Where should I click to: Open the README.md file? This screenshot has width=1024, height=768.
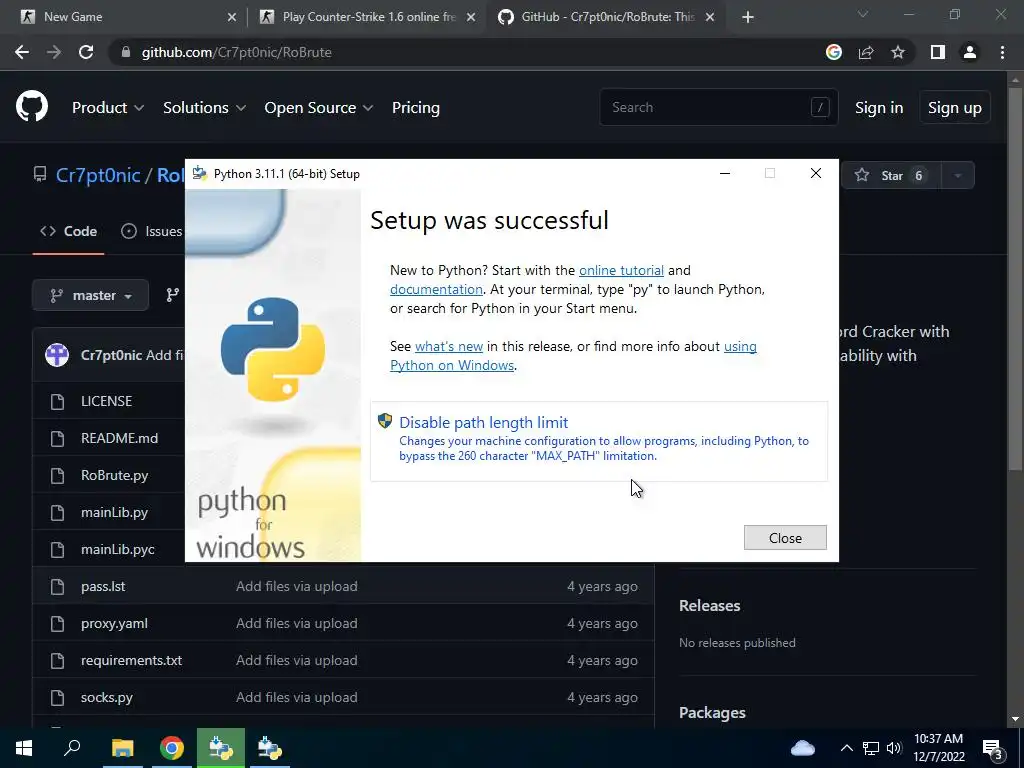[120, 438]
